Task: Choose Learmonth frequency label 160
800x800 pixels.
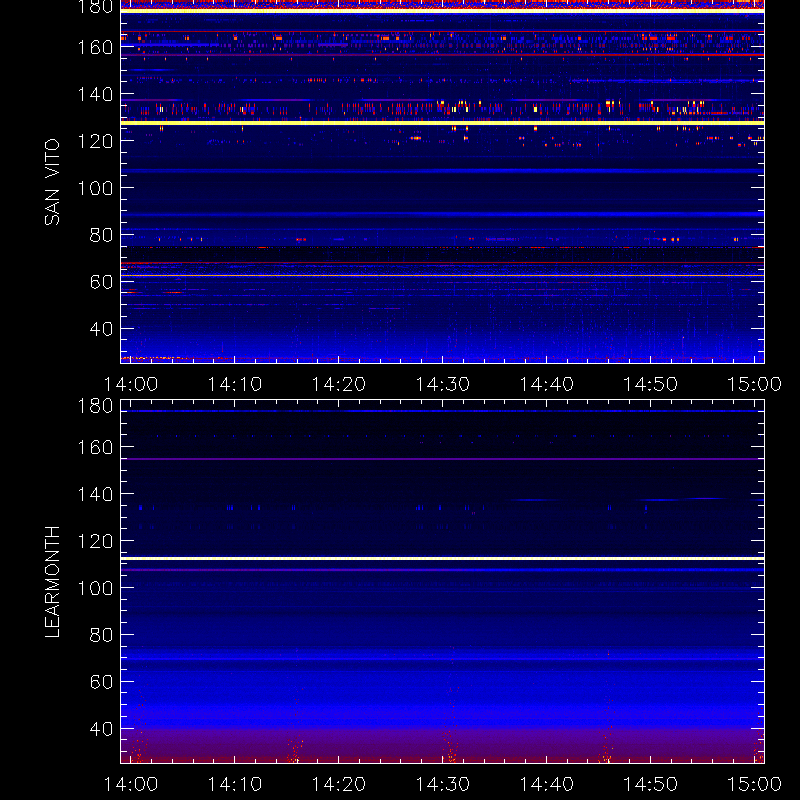Action: tap(95, 447)
